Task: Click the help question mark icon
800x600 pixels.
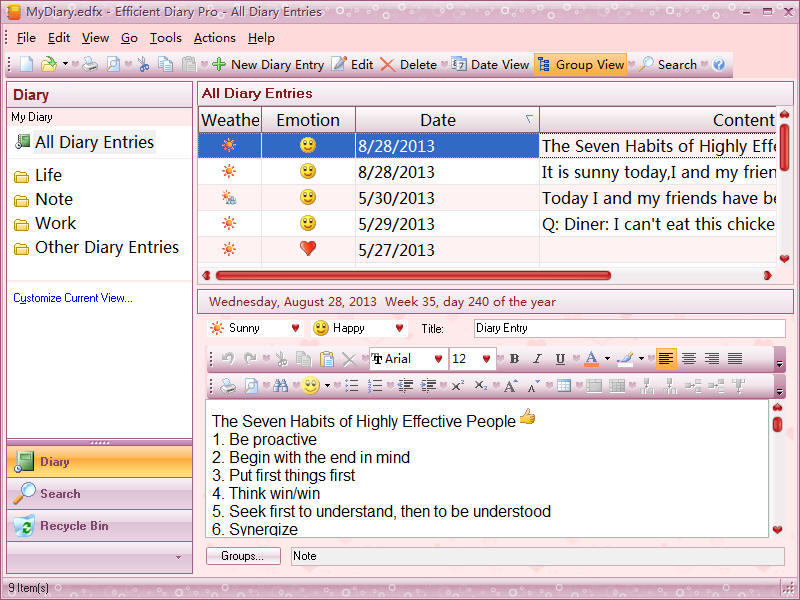Action: click(x=719, y=64)
